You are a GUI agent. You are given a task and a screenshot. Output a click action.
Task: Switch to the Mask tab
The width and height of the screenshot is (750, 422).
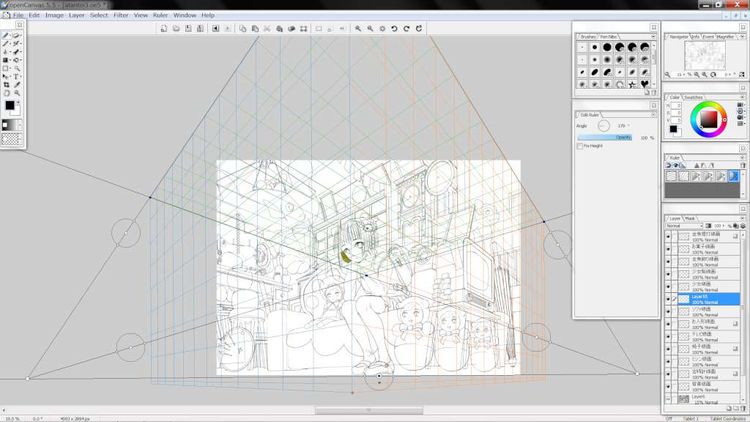(x=690, y=219)
